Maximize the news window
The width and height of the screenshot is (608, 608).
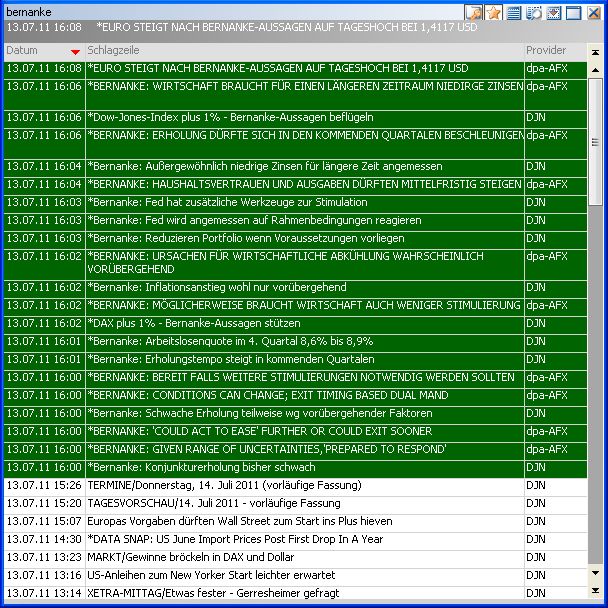pyautogui.click(x=574, y=12)
